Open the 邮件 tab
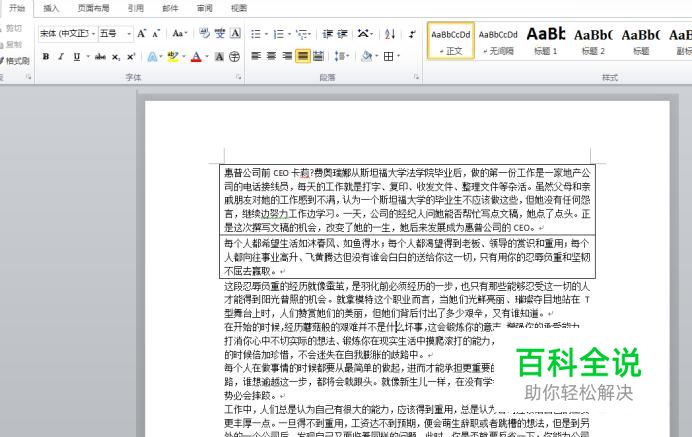This screenshot has width=692, height=437. (x=170, y=8)
